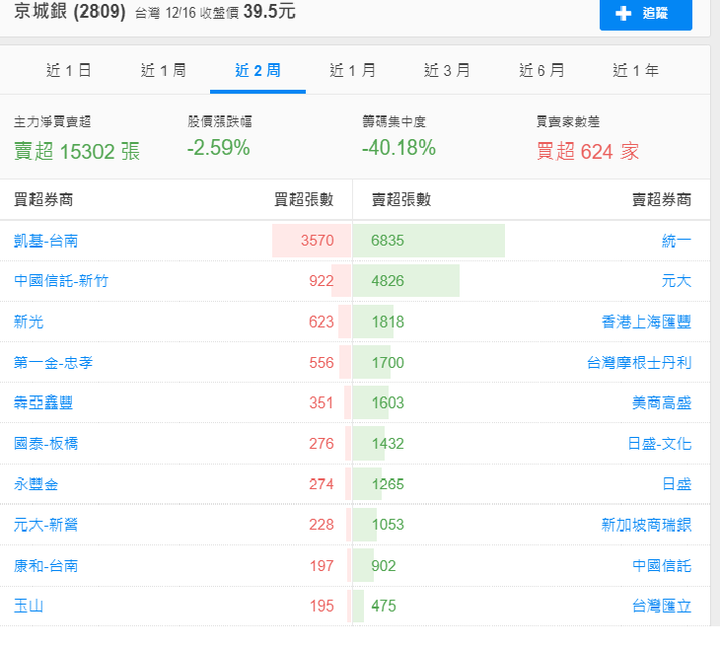The width and height of the screenshot is (720, 647).
Task: Click the 籌碼集中度 label
Action: point(394,122)
